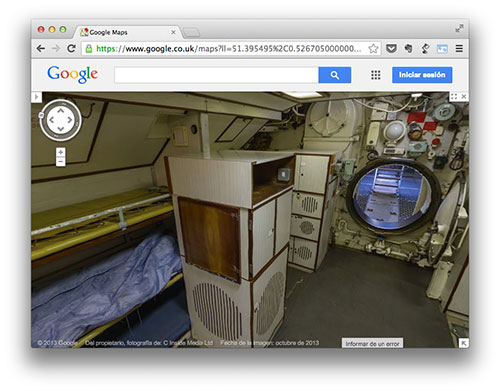This screenshot has width=500, height=391.
Task: Pan the view left with the compass arrow
Action: (52, 120)
